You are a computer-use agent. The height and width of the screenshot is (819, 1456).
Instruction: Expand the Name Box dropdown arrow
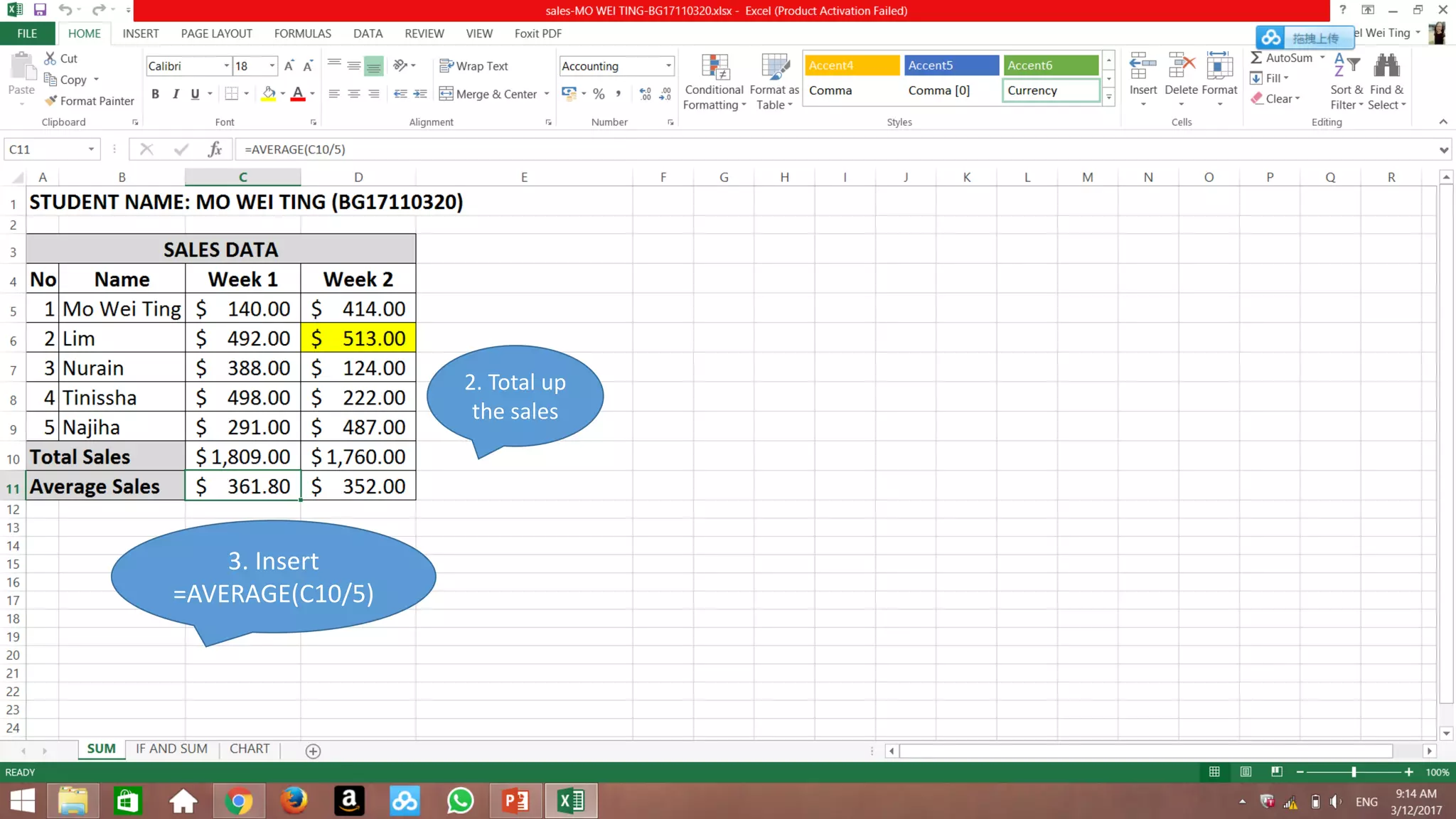point(91,149)
